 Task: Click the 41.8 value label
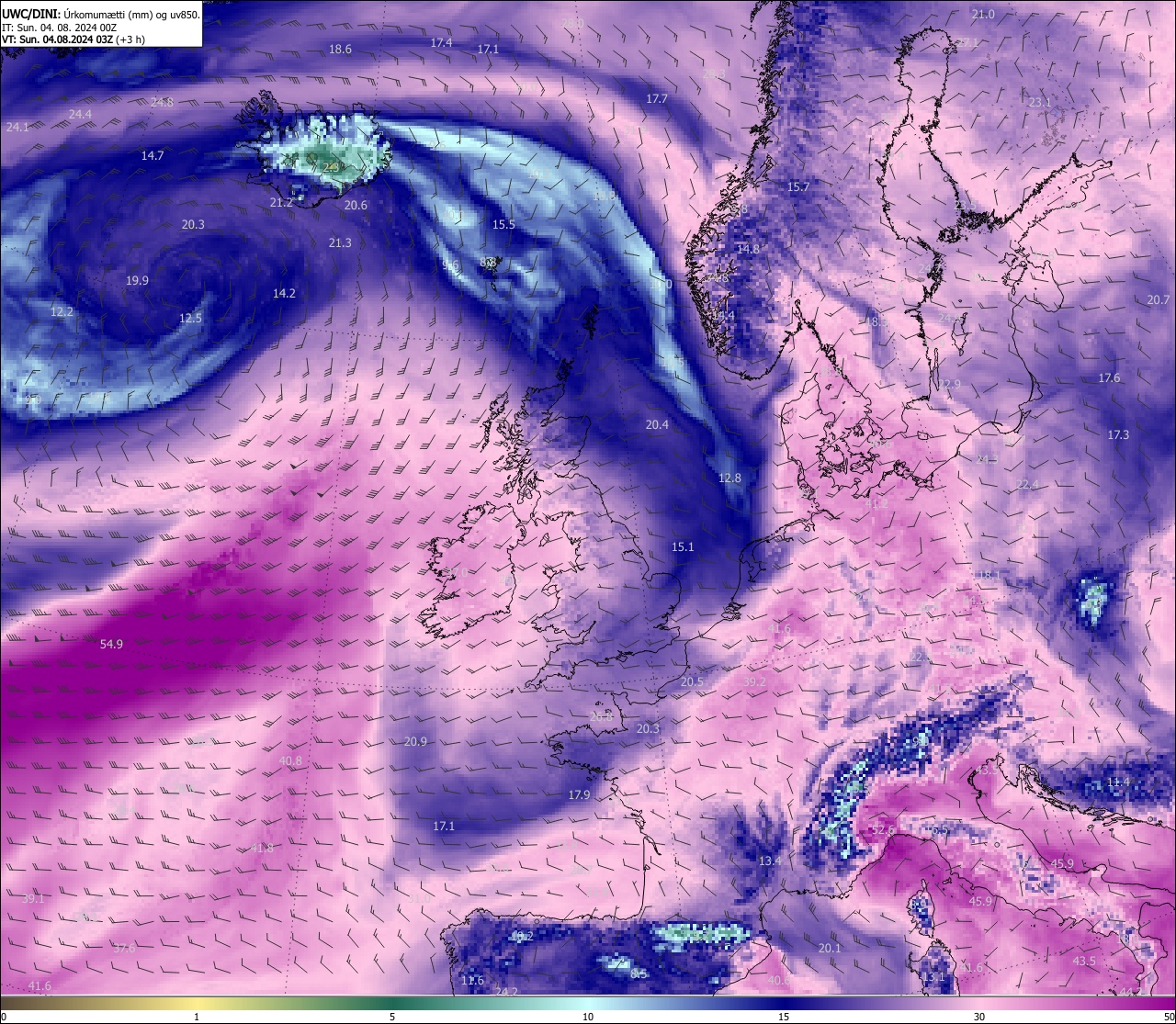coord(262,849)
